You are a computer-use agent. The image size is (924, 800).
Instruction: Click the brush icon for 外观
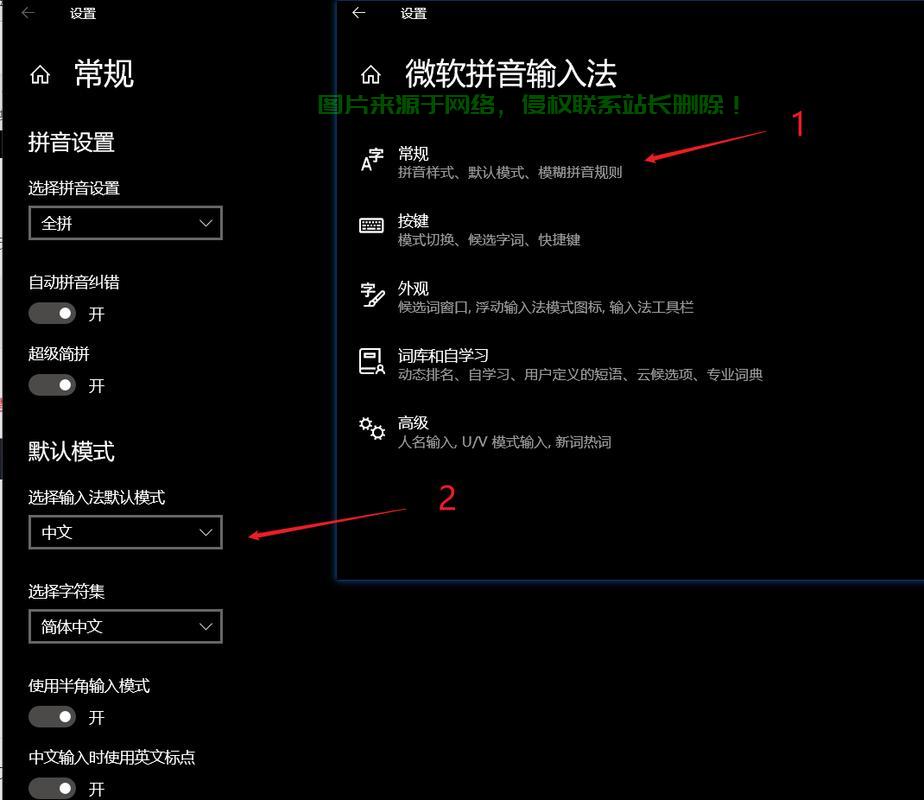pyautogui.click(x=372, y=295)
